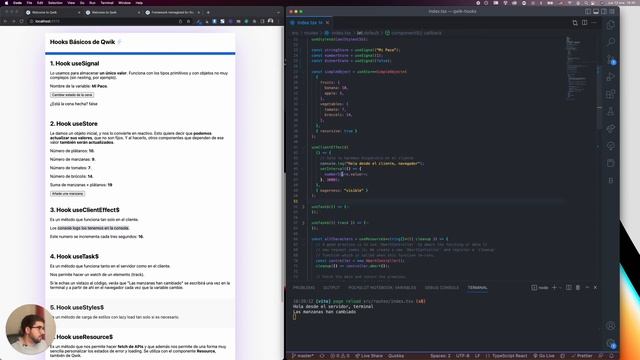Open editor More Actions ellipsis menu
Viewport: 640px width, 360px height.
tap(594, 22)
